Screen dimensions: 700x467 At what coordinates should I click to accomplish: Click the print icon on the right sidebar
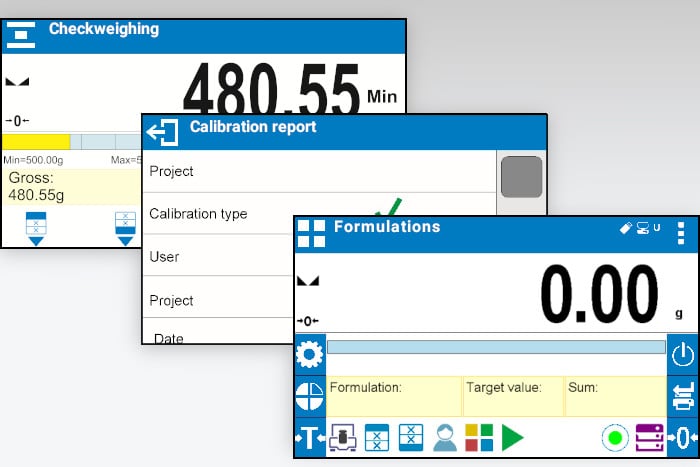(683, 396)
